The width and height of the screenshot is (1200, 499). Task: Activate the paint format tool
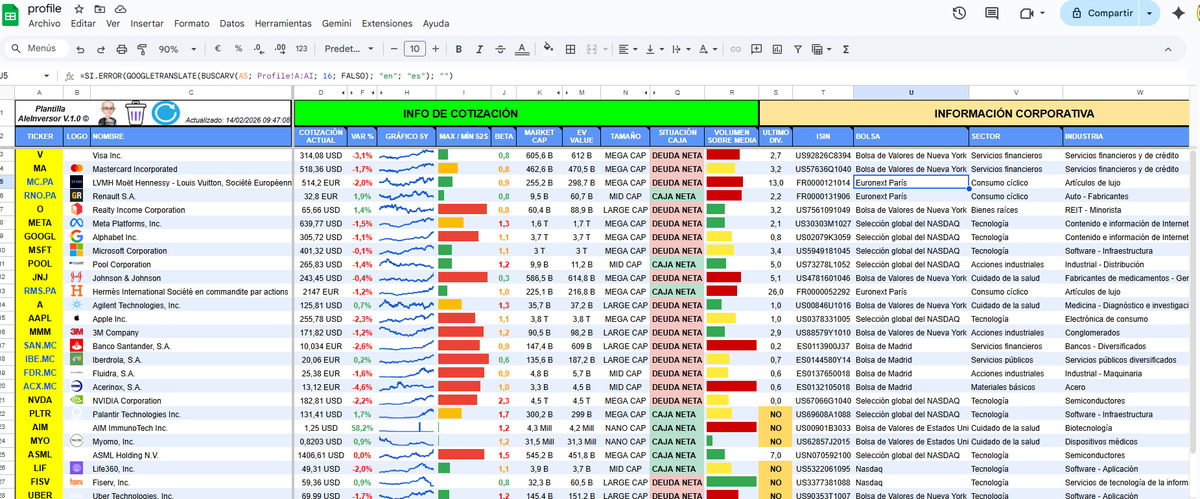pos(141,49)
